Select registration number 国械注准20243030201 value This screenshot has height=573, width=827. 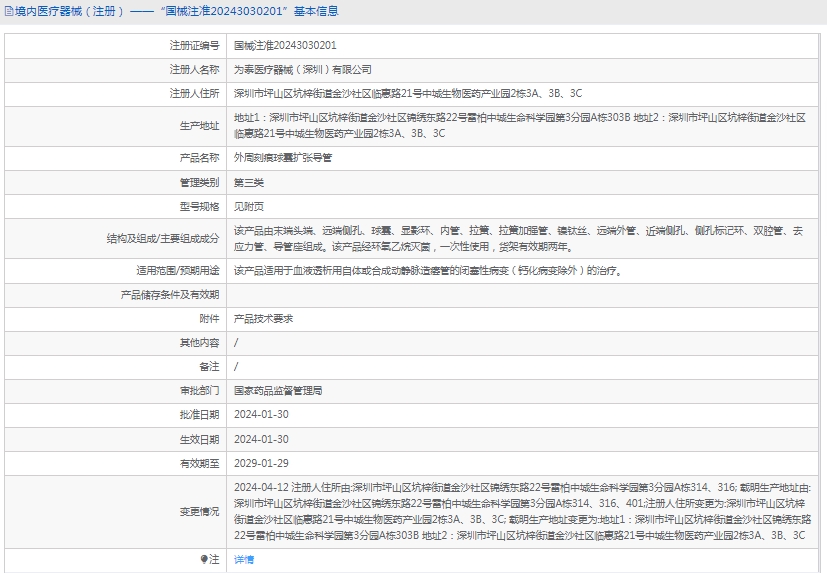tap(285, 46)
